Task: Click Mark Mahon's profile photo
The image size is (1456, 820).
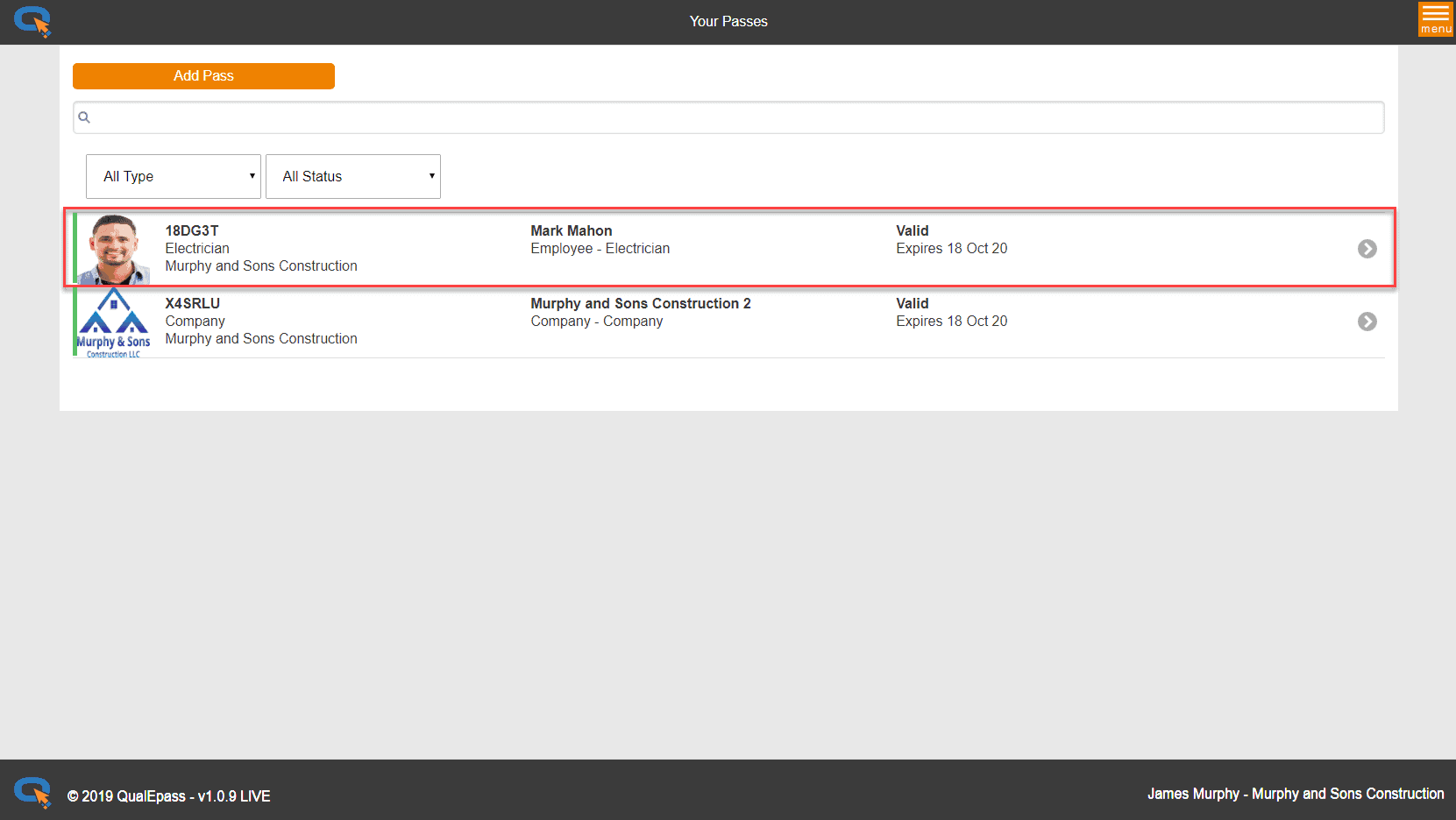Action: pyautogui.click(x=114, y=249)
